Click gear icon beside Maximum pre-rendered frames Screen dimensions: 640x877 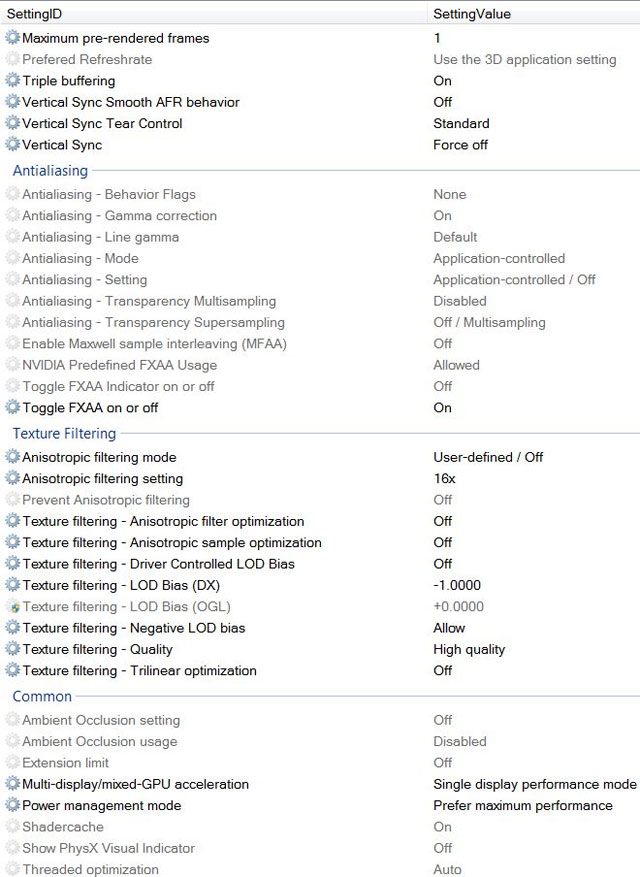pyautogui.click(x=13, y=38)
